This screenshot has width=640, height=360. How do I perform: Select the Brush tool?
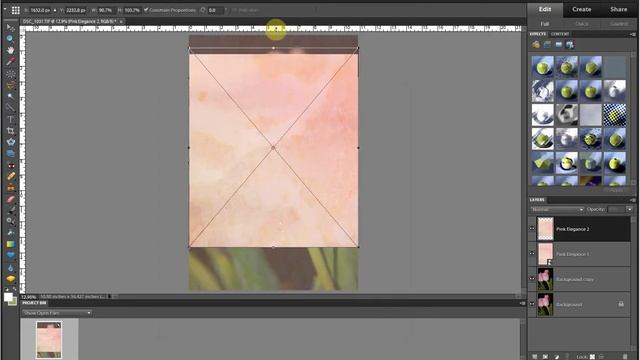(x=10, y=210)
